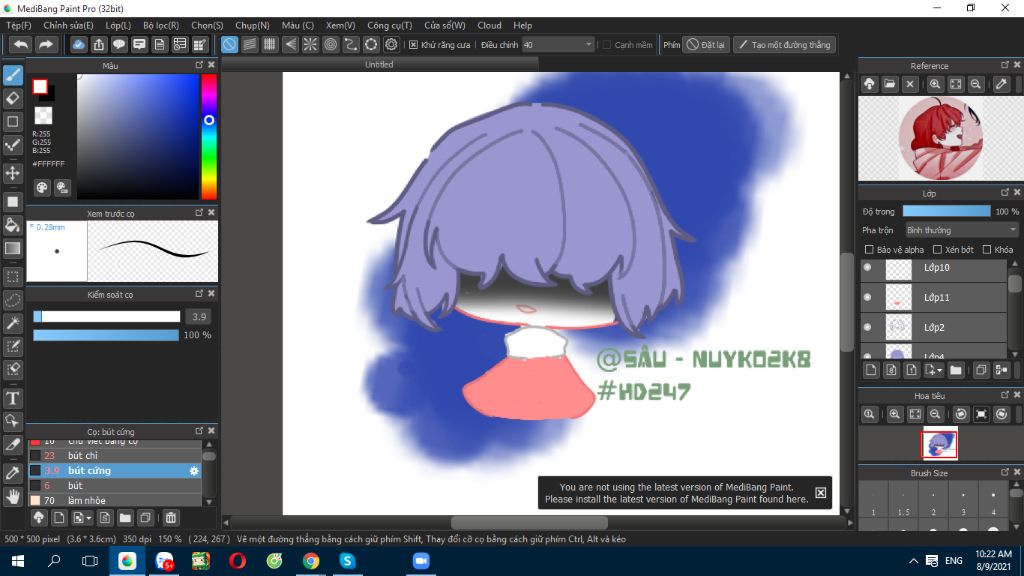Add a new folder in the layer panel

955,370
